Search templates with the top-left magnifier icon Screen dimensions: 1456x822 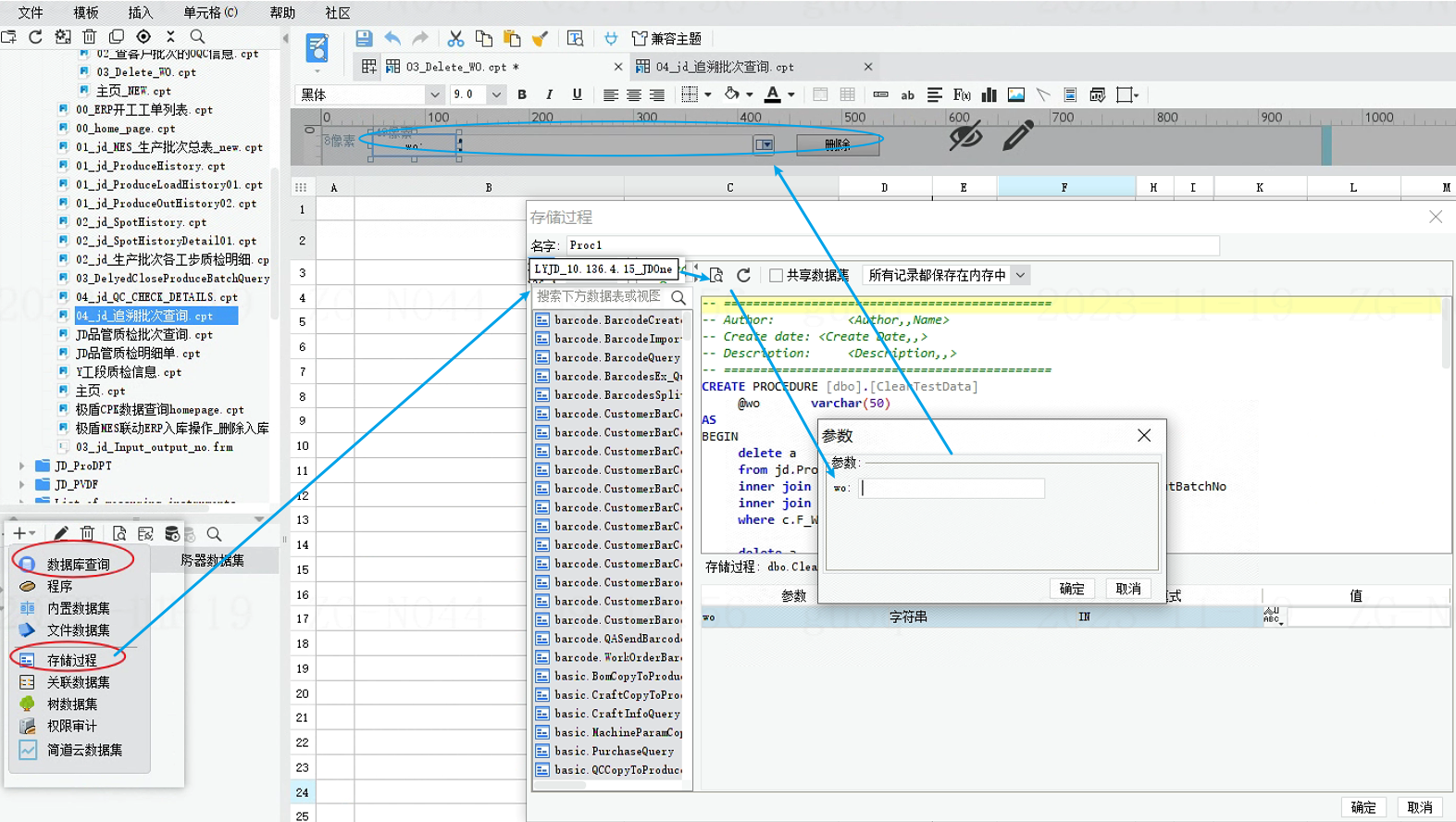pyautogui.click(x=197, y=36)
